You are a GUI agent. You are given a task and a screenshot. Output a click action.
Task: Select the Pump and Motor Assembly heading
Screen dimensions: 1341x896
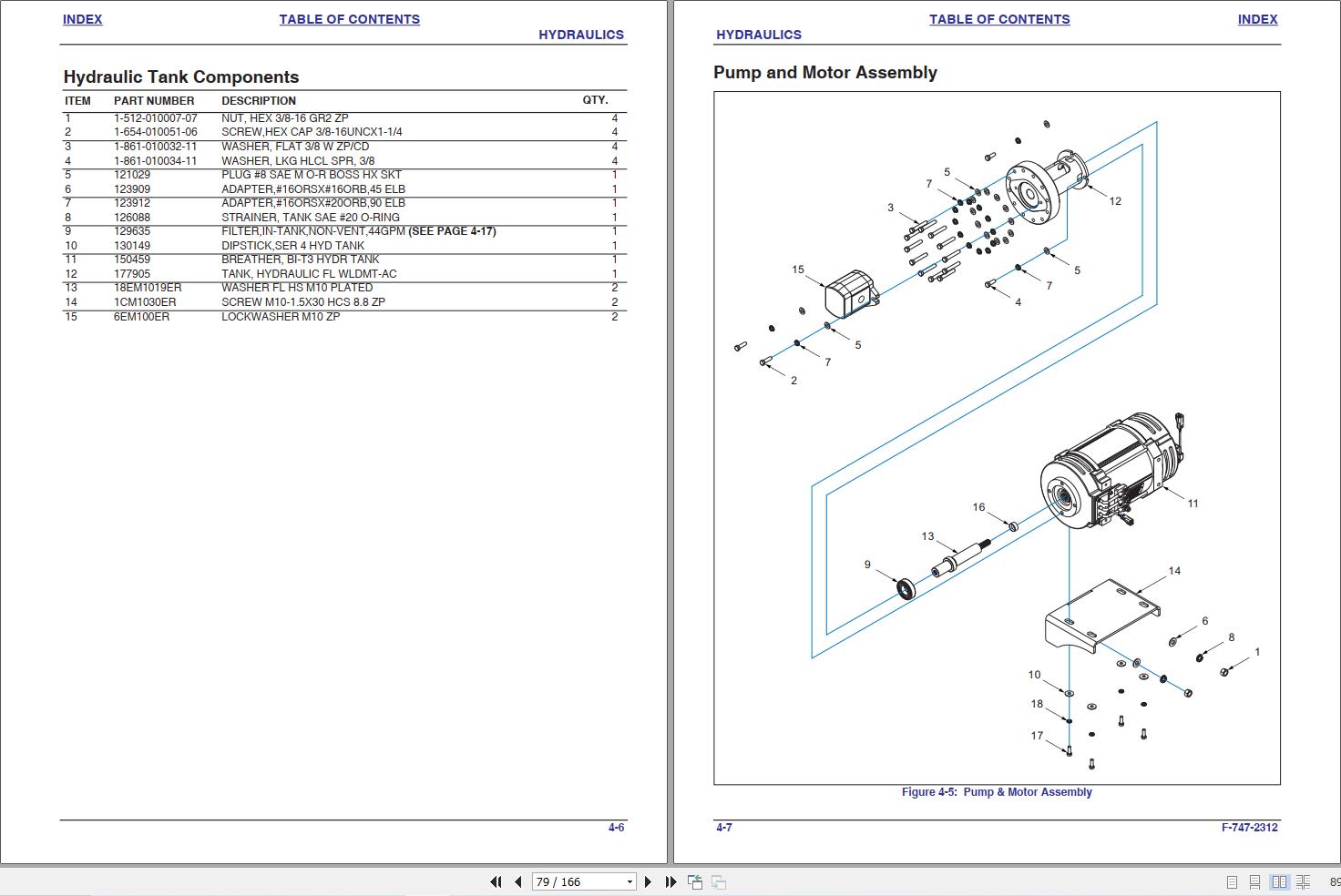(x=825, y=73)
